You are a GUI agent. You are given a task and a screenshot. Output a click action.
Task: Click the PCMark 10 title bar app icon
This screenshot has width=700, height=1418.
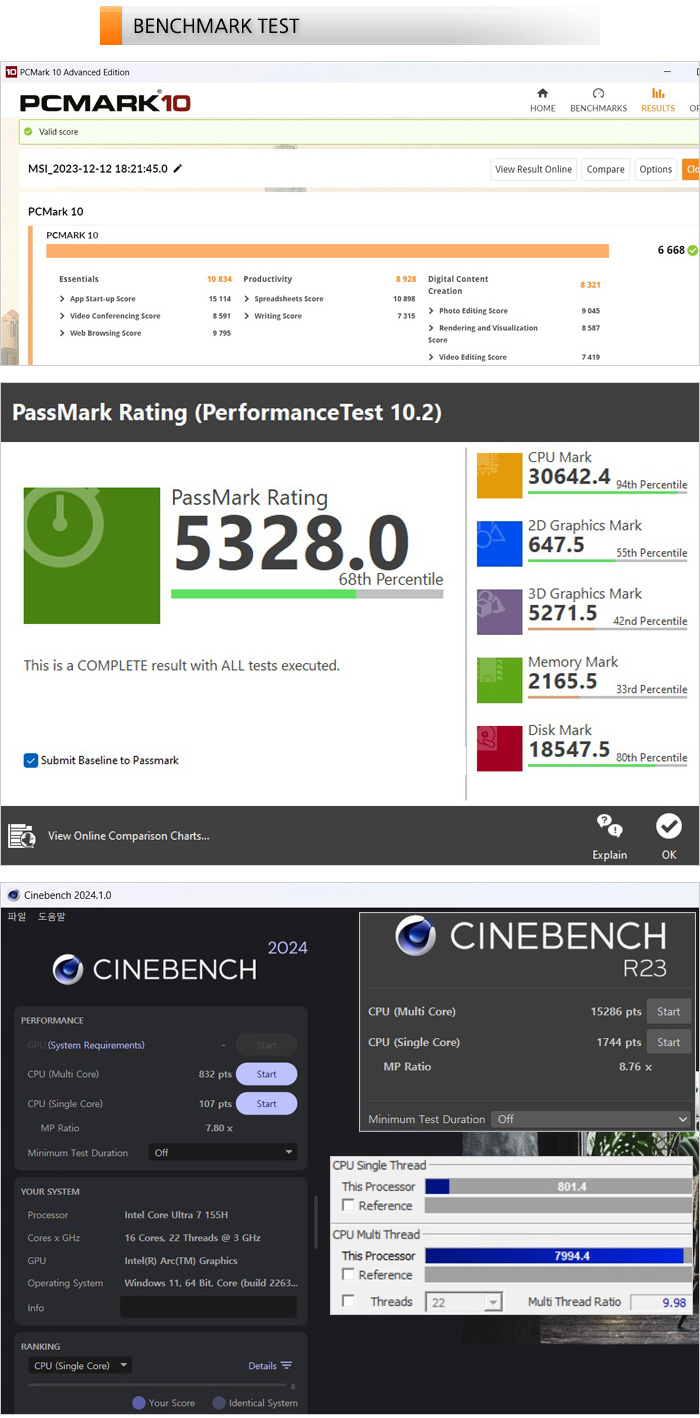coord(11,72)
